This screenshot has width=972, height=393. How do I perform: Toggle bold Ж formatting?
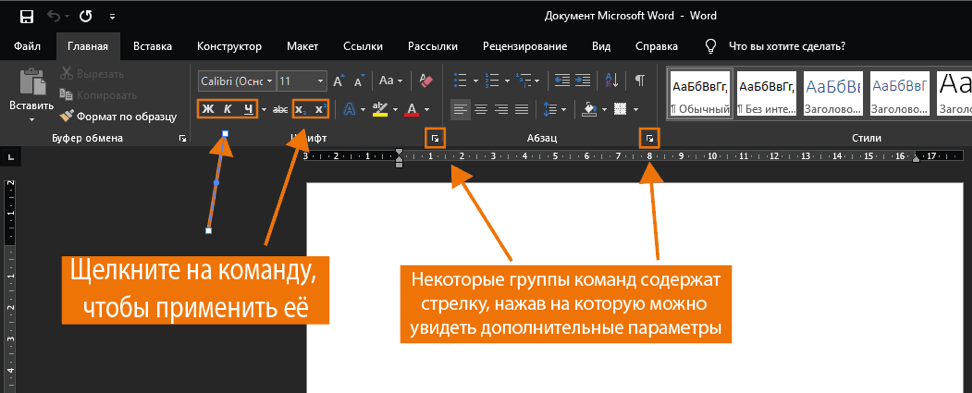click(208, 110)
